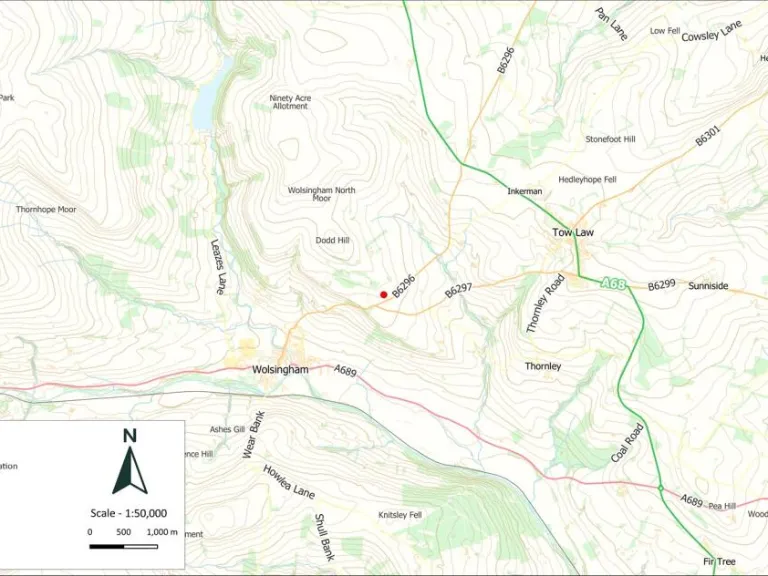Click the red site location marker
Viewport: 768px width, 576px height.
(x=383, y=294)
